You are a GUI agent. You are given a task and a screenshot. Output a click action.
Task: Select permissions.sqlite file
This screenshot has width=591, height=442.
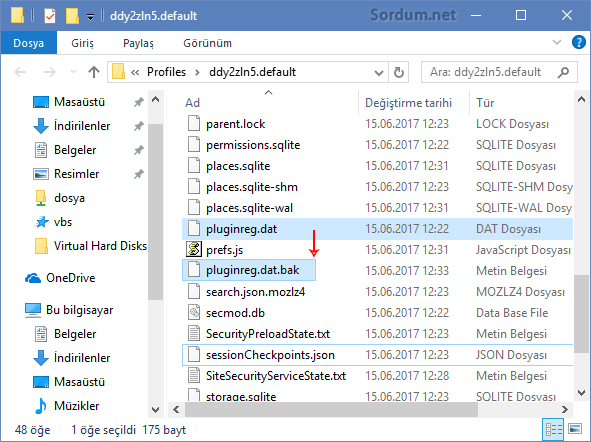(x=253, y=145)
